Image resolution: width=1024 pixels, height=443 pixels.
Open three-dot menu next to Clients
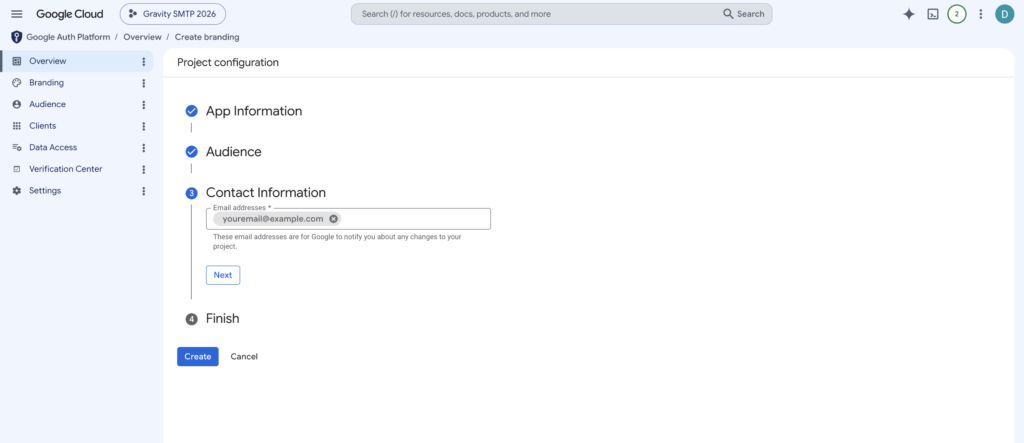tap(144, 126)
